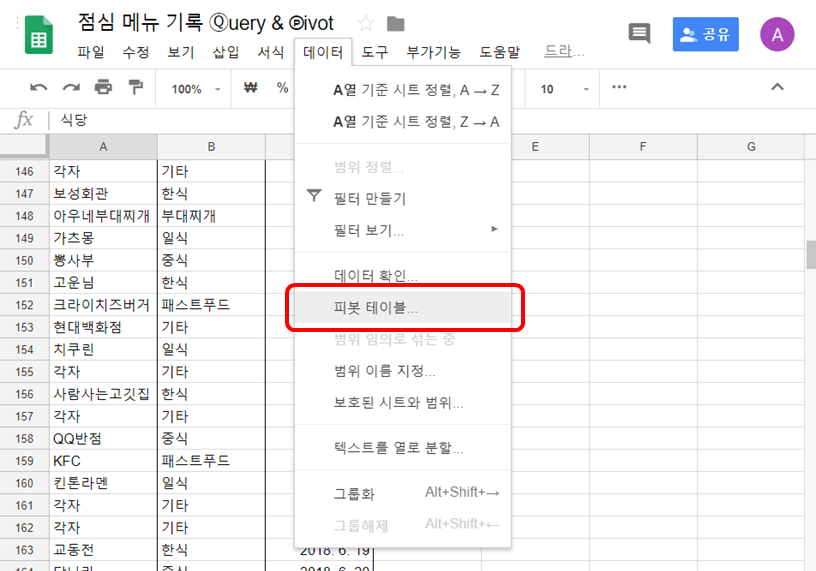Screen dimensions: 816x571
Task: Click cell containing 교동전
Action: (103, 550)
